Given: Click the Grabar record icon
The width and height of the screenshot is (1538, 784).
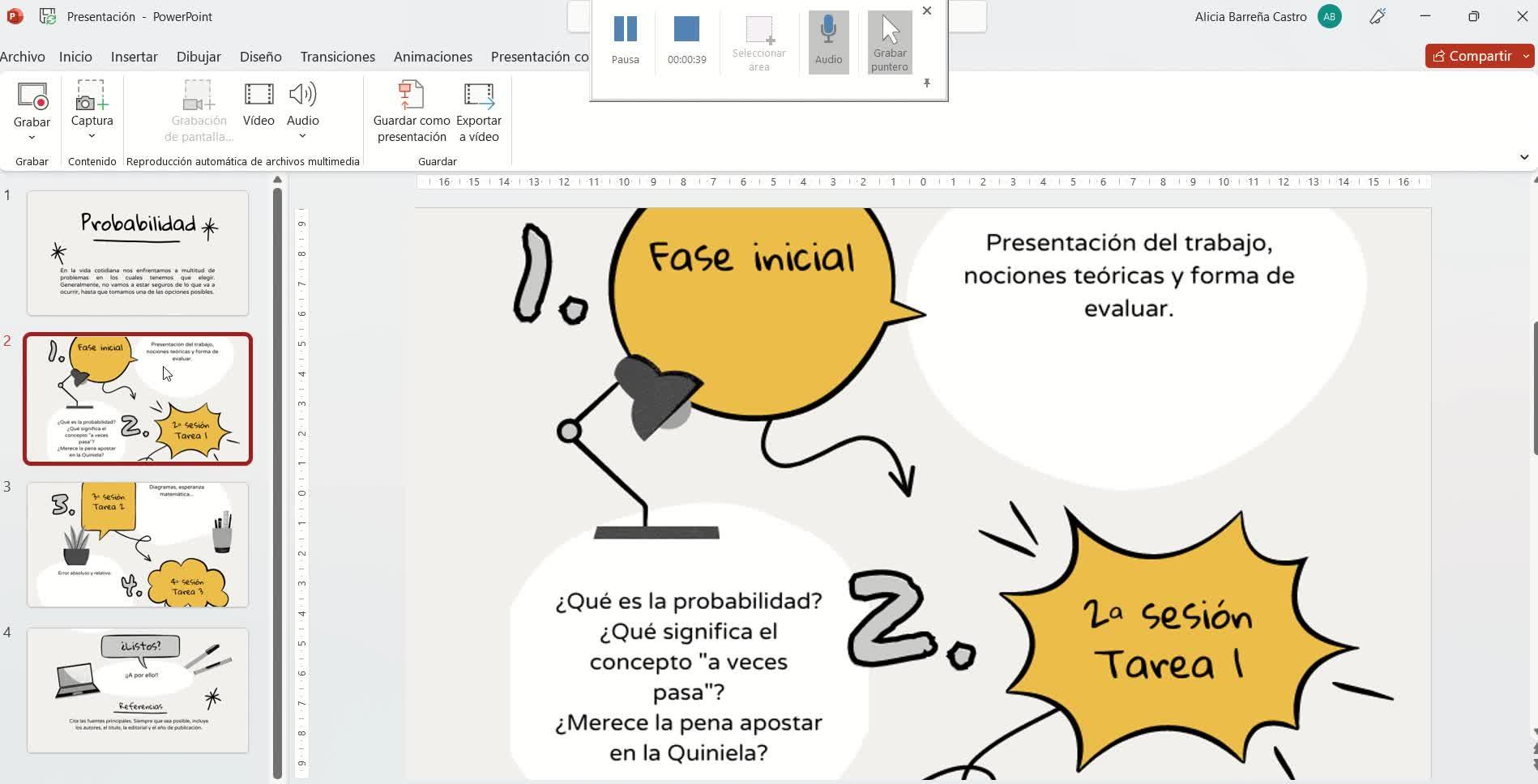Looking at the screenshot, I should tap(32, 96).
